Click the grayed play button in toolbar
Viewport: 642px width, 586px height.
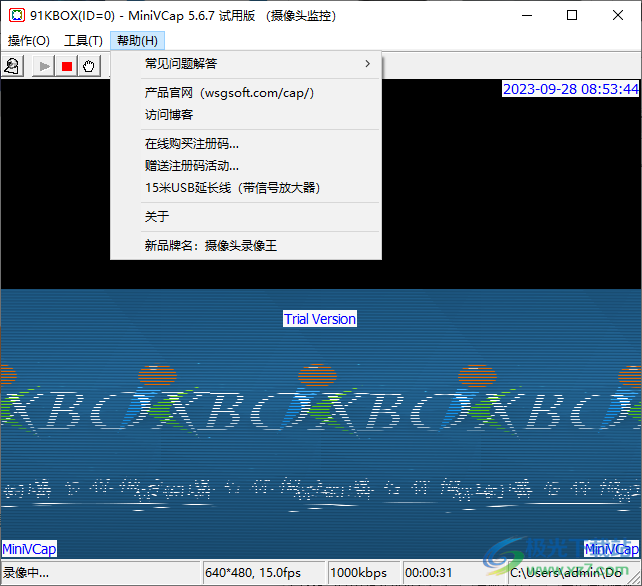(44, 66)
